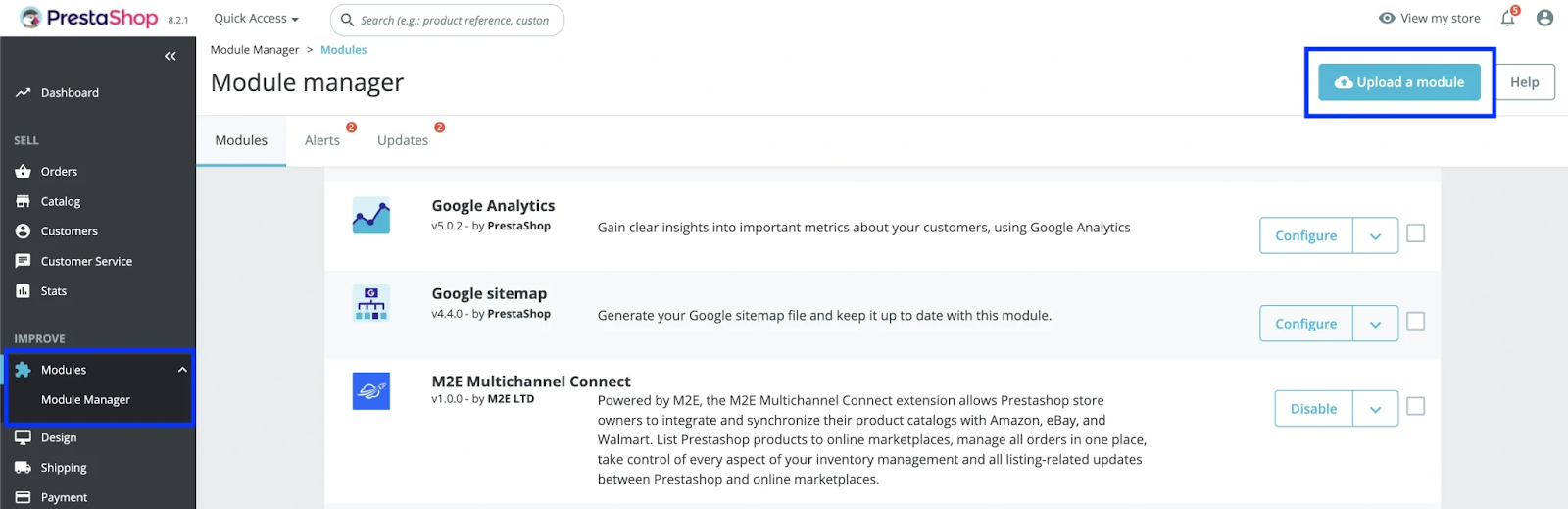Open dropdown arrow beside Disable button

tap(1375, 409)
